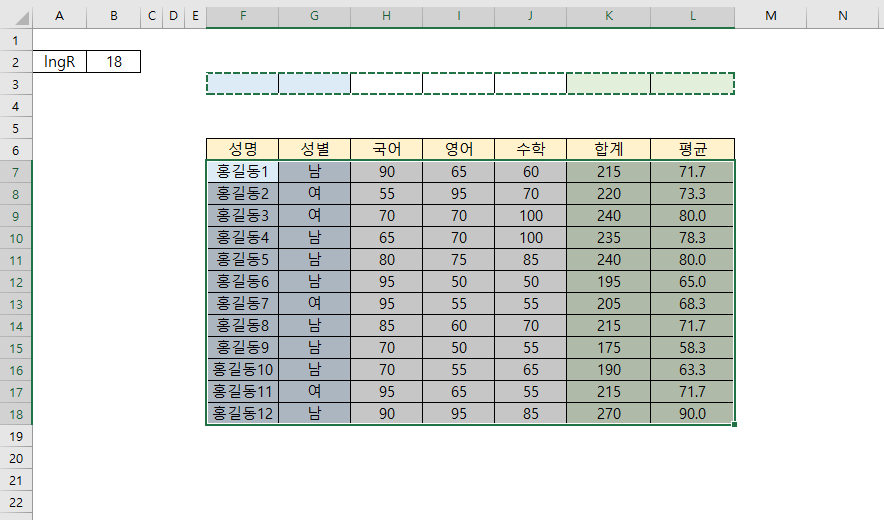Select column A header
884x520 pixels.
pyautogui.click(x=59, y=16)
